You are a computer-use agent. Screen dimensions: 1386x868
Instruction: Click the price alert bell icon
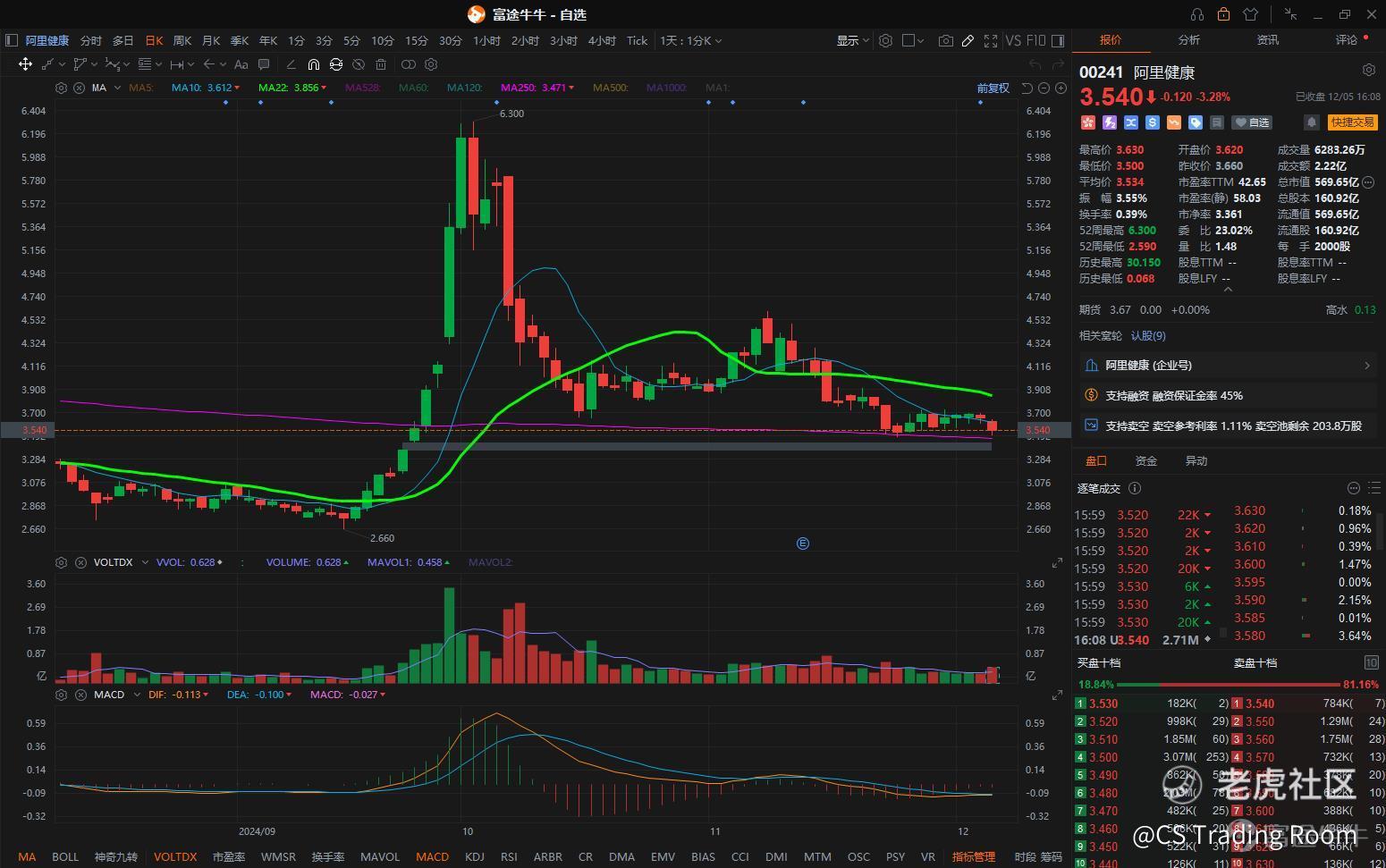(1311, 122)
